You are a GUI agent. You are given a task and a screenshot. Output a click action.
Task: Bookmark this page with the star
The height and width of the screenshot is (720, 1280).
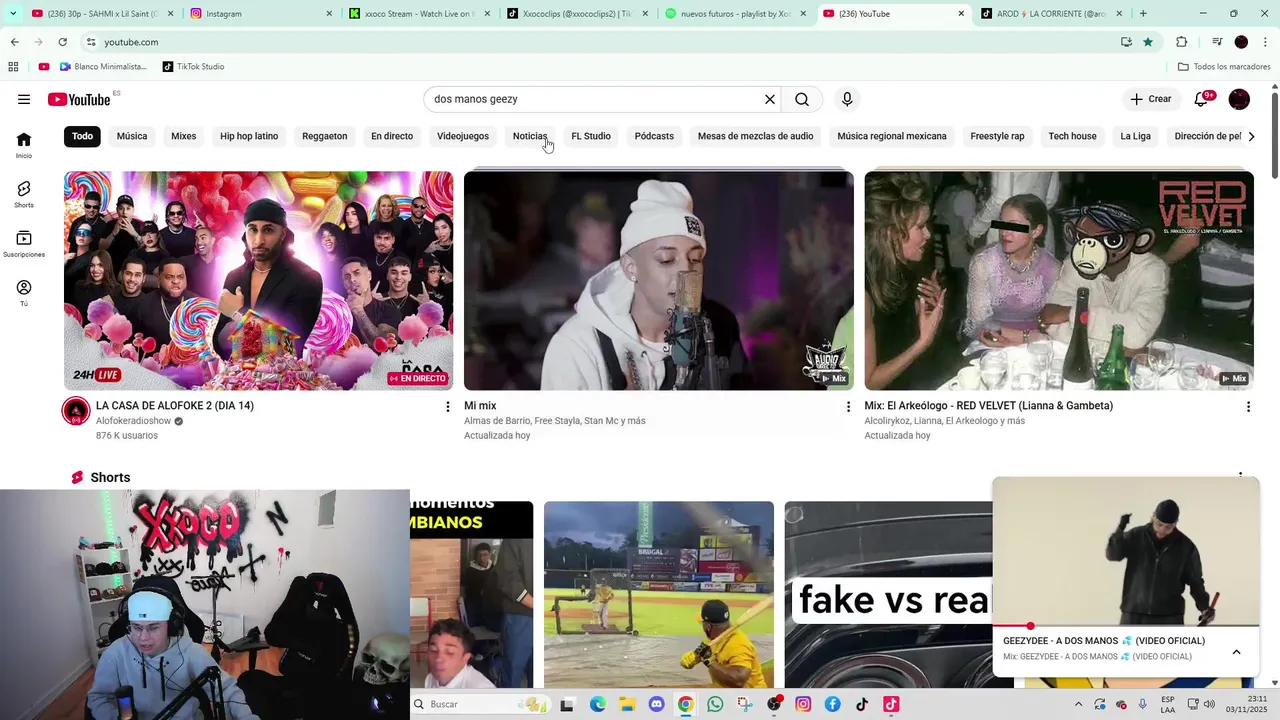click(x=1148, y=42)
